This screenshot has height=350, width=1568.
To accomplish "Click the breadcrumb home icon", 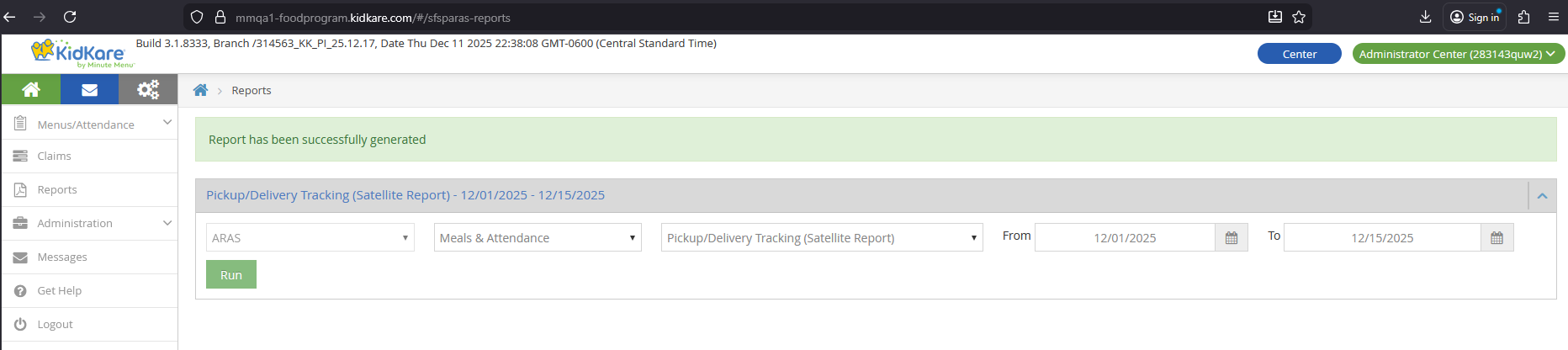I will [x=200, y=90].
